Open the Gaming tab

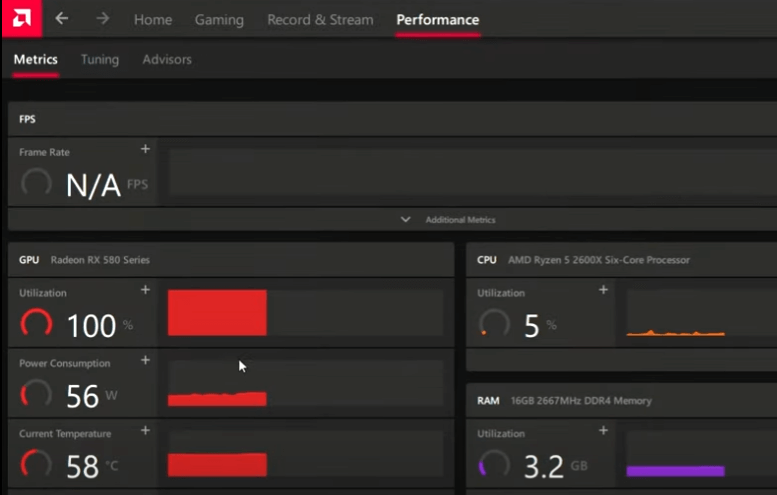pos(219,20)
